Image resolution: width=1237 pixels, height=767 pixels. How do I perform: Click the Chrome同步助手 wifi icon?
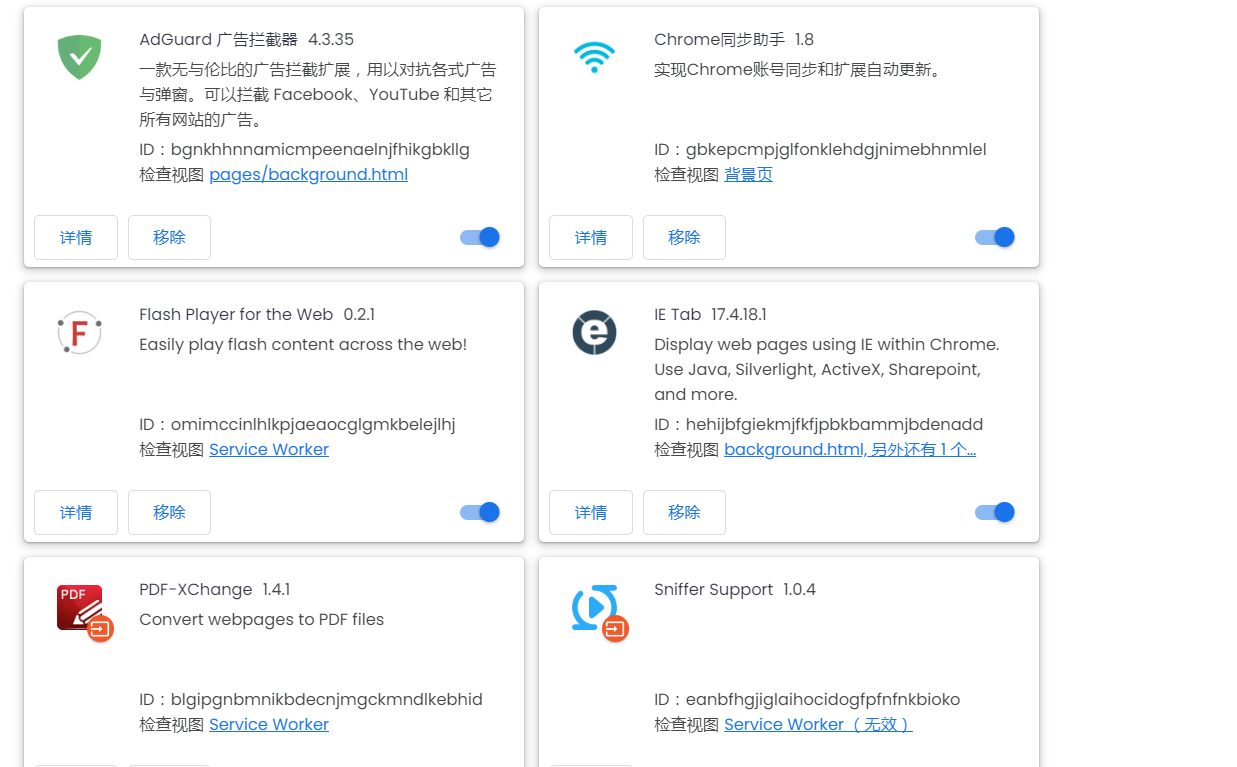(594, 57)
